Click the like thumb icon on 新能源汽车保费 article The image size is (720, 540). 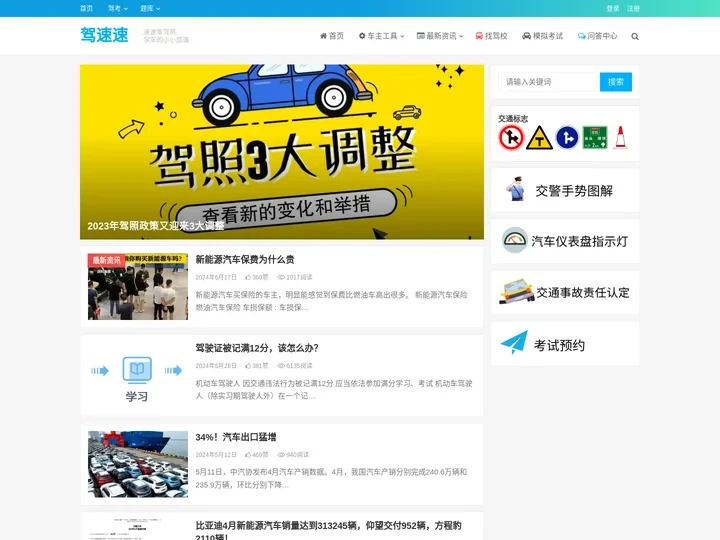tap(248, 277)
